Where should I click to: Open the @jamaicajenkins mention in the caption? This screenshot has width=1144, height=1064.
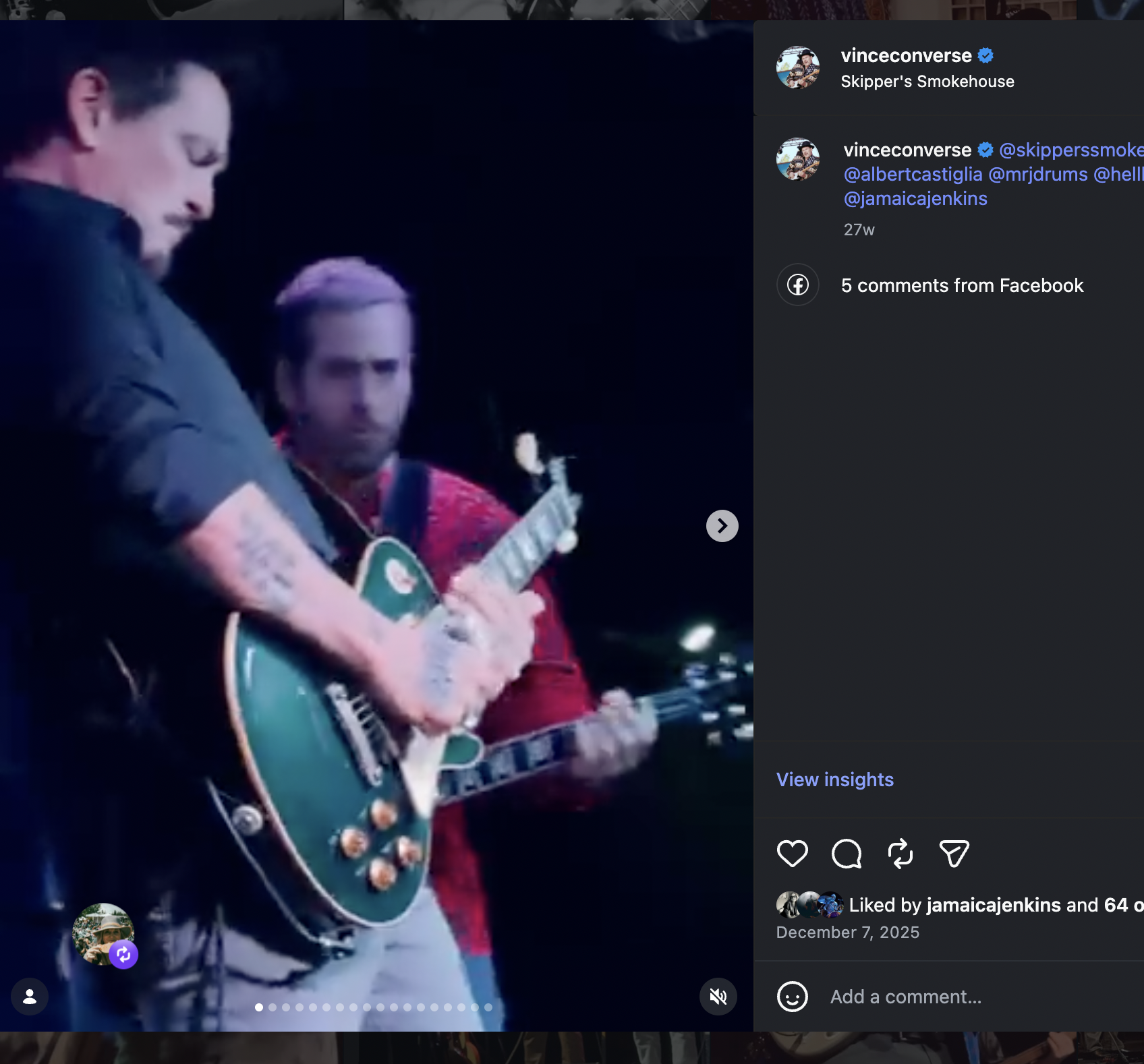pos(915,198)
